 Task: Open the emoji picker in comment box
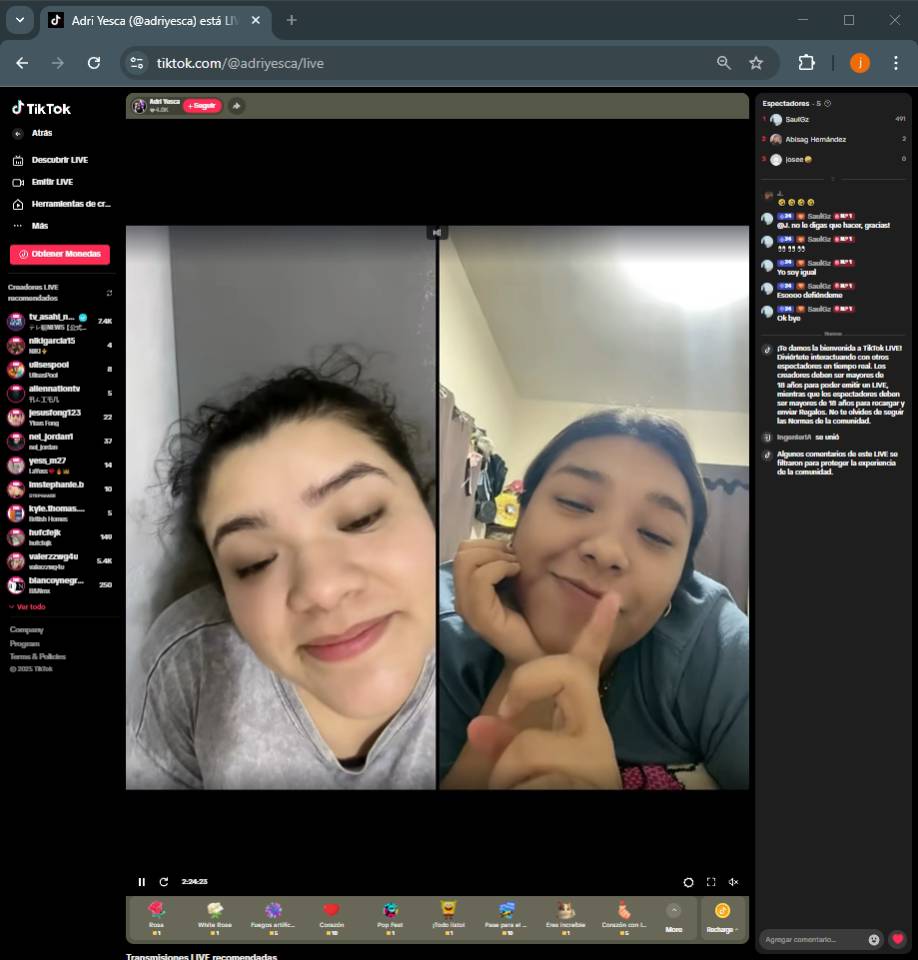tap(874, 939)
